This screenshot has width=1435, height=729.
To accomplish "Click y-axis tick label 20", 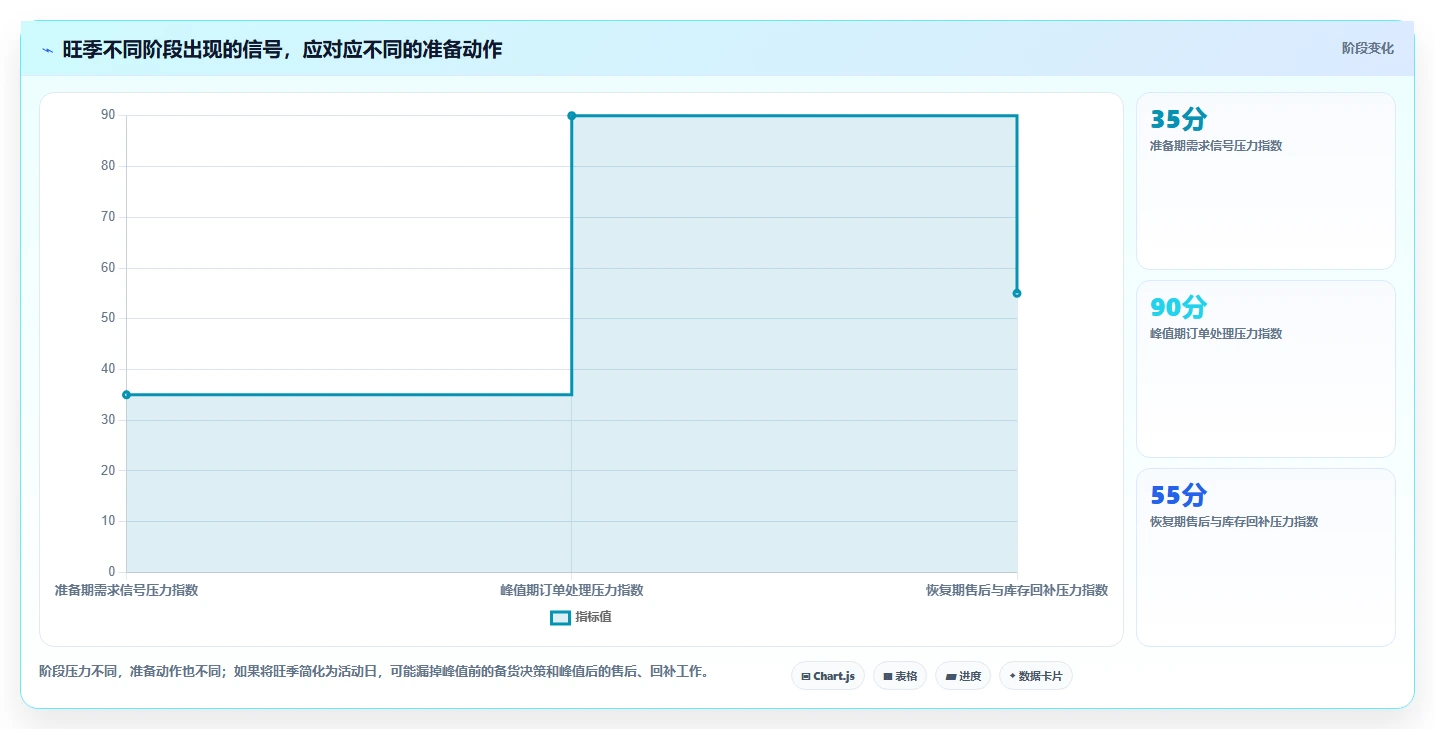I will pyautogui.click(x=108, y=471).
